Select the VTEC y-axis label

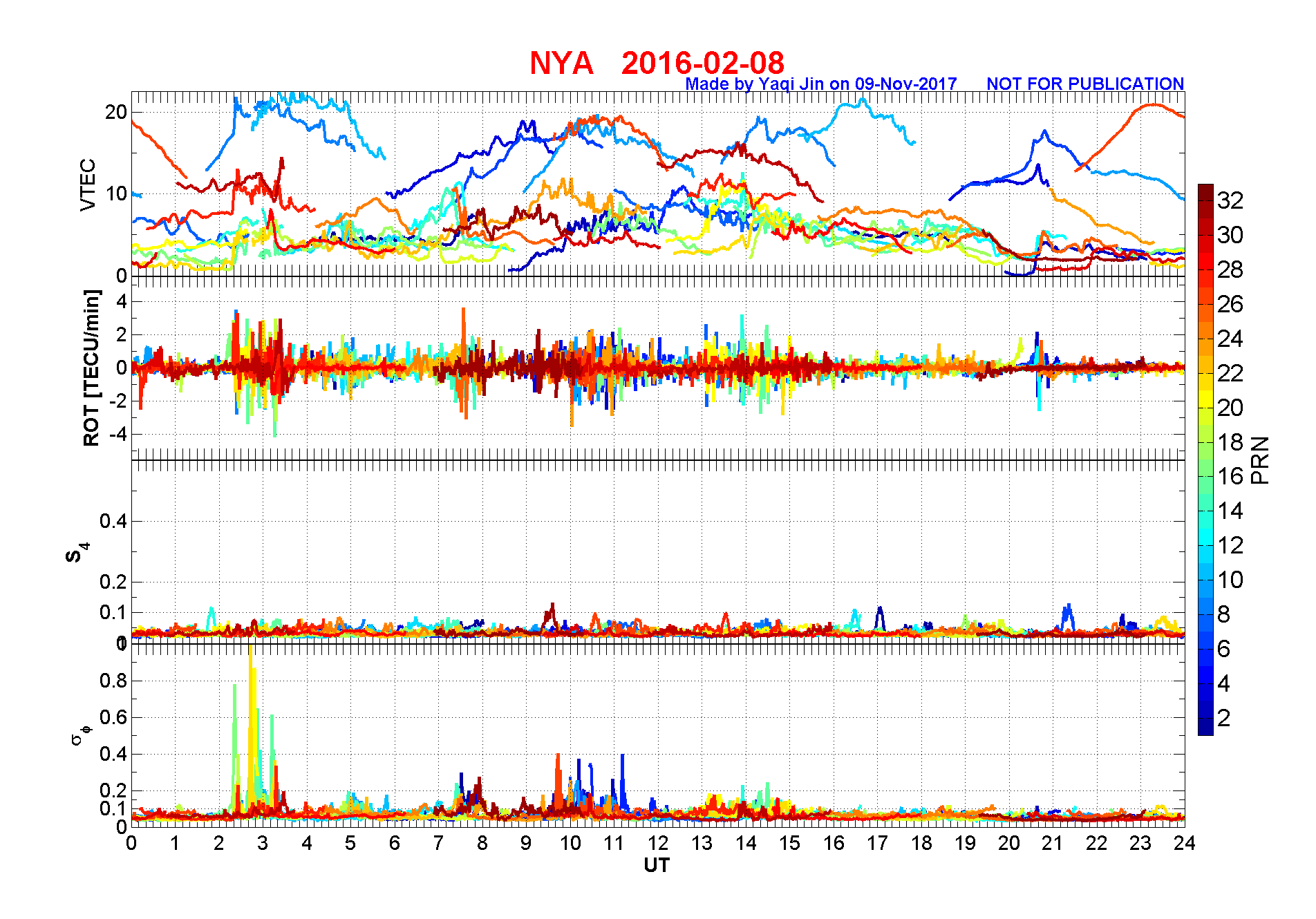(88, 184)
